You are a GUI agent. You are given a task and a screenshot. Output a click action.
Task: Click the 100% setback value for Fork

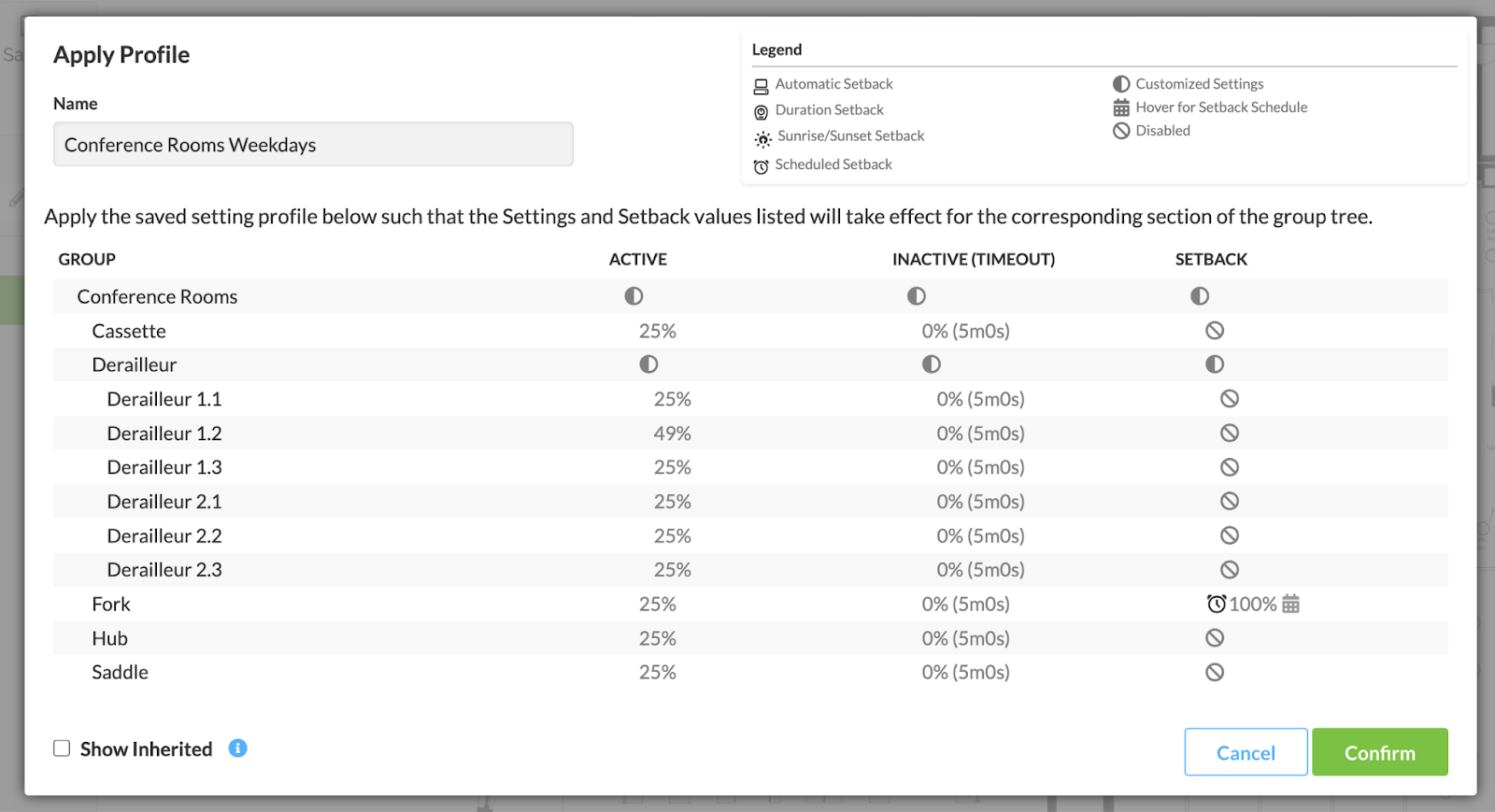1252,605
